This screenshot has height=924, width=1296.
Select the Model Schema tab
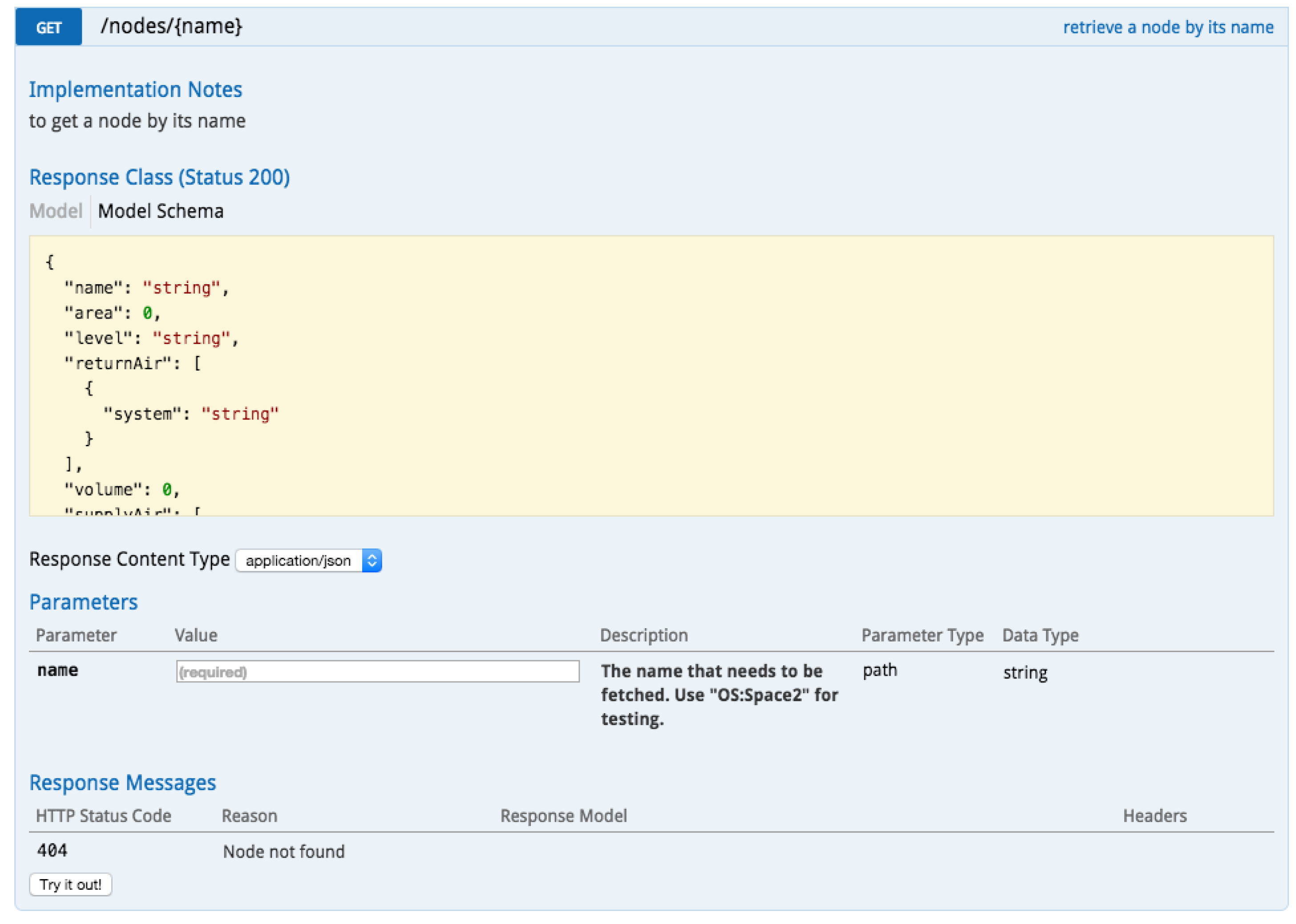point(161,211)
